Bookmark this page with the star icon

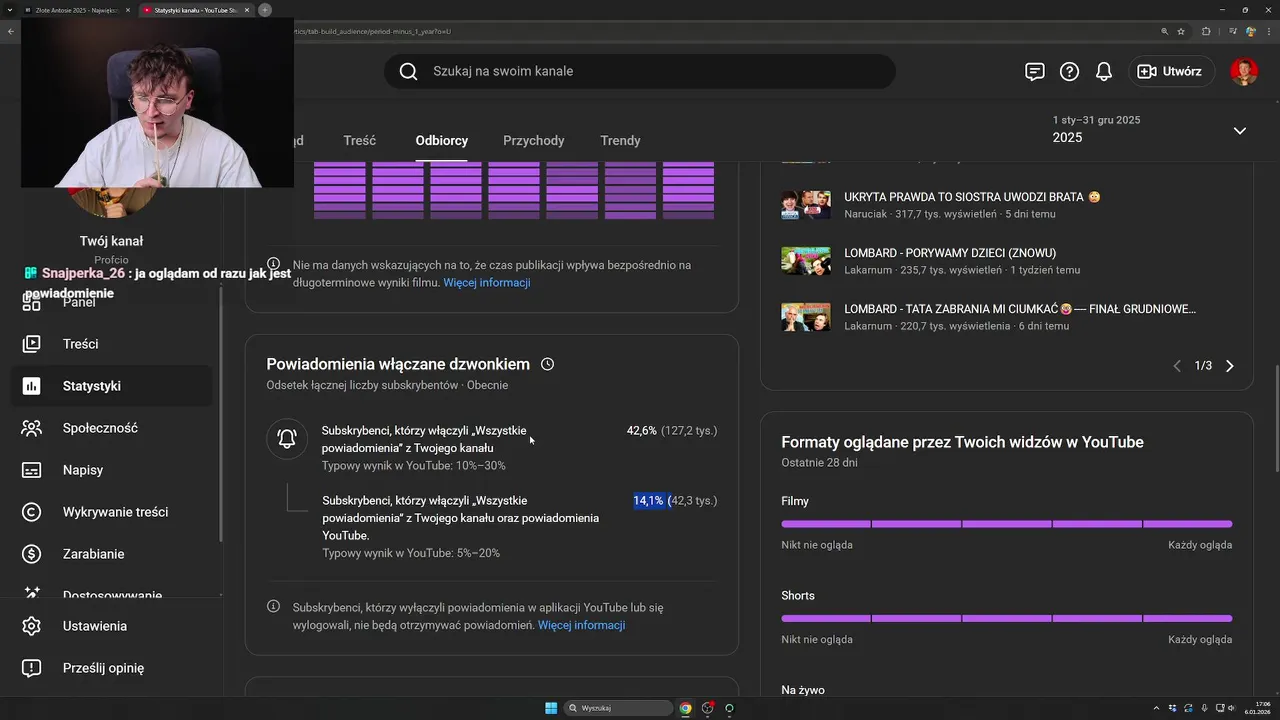coord(1181,31)
